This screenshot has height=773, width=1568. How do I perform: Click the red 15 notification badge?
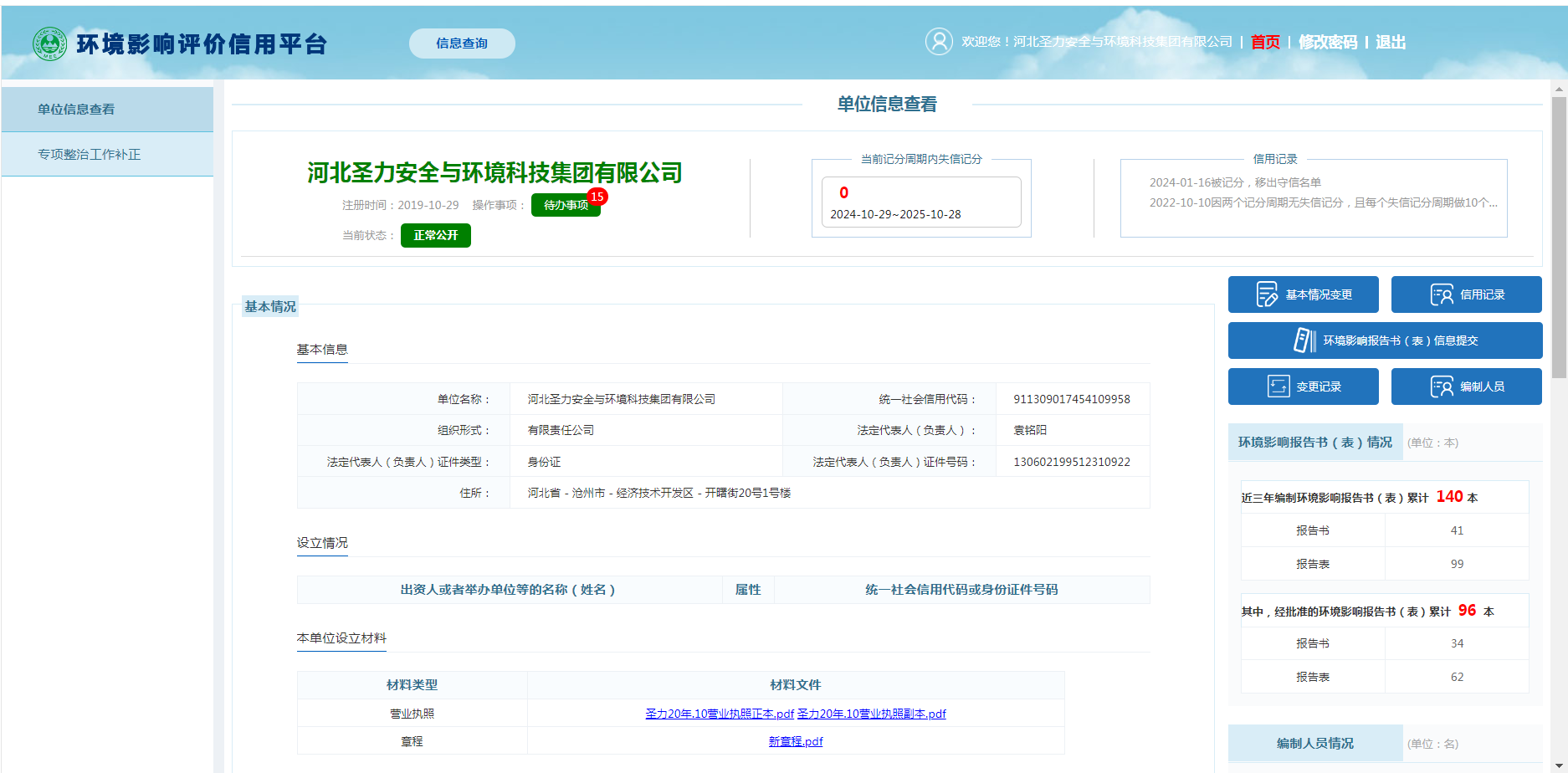(597, 197)
